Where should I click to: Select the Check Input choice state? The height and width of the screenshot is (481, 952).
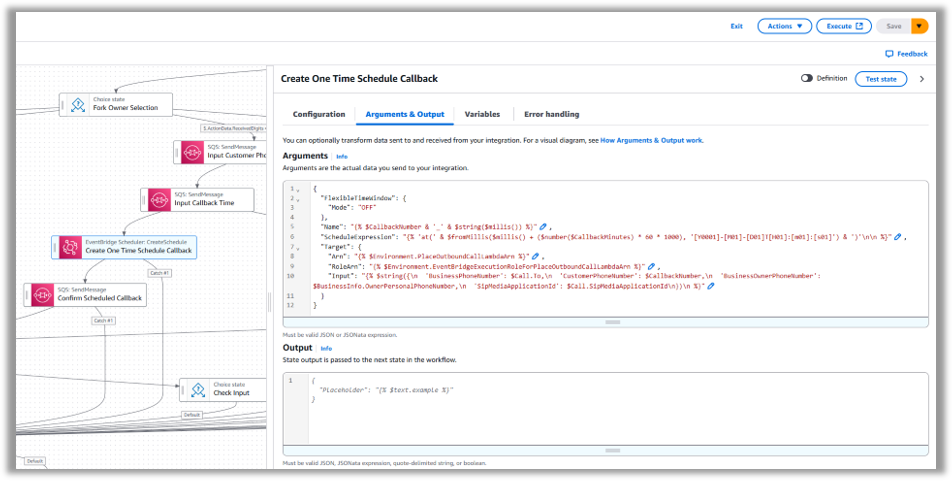click(223, 389)
